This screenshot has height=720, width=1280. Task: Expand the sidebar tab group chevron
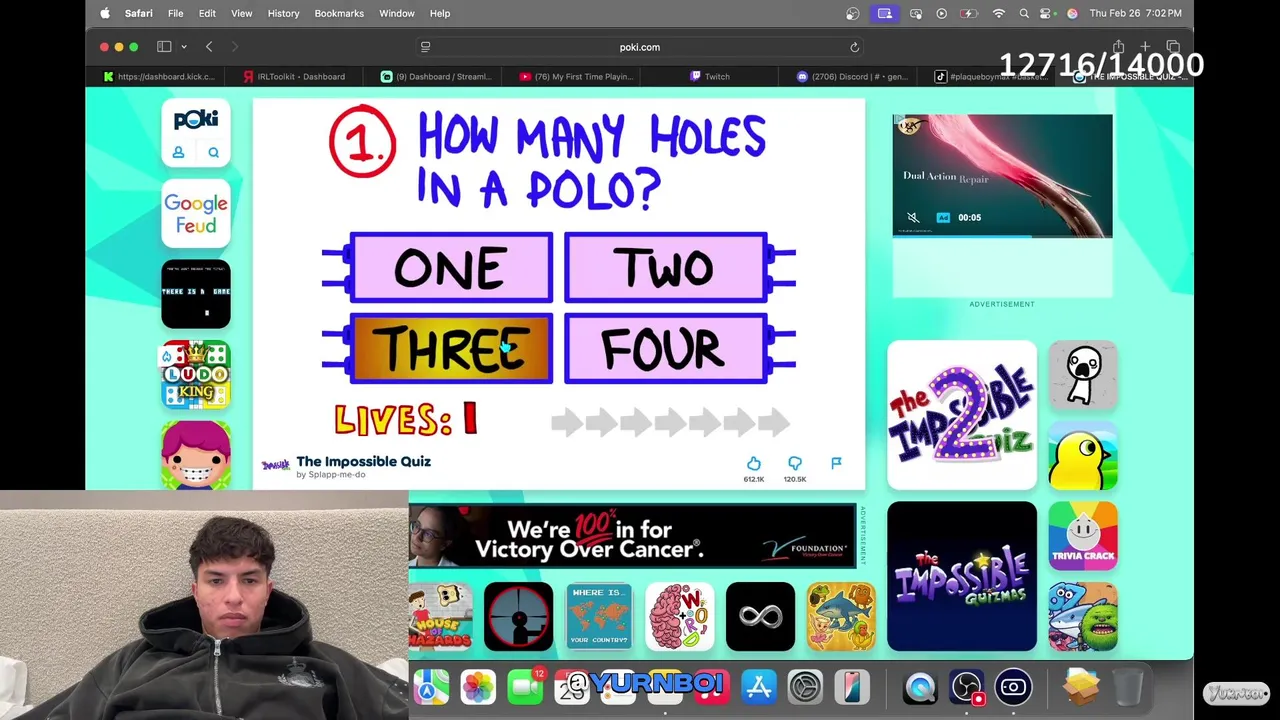184,47
